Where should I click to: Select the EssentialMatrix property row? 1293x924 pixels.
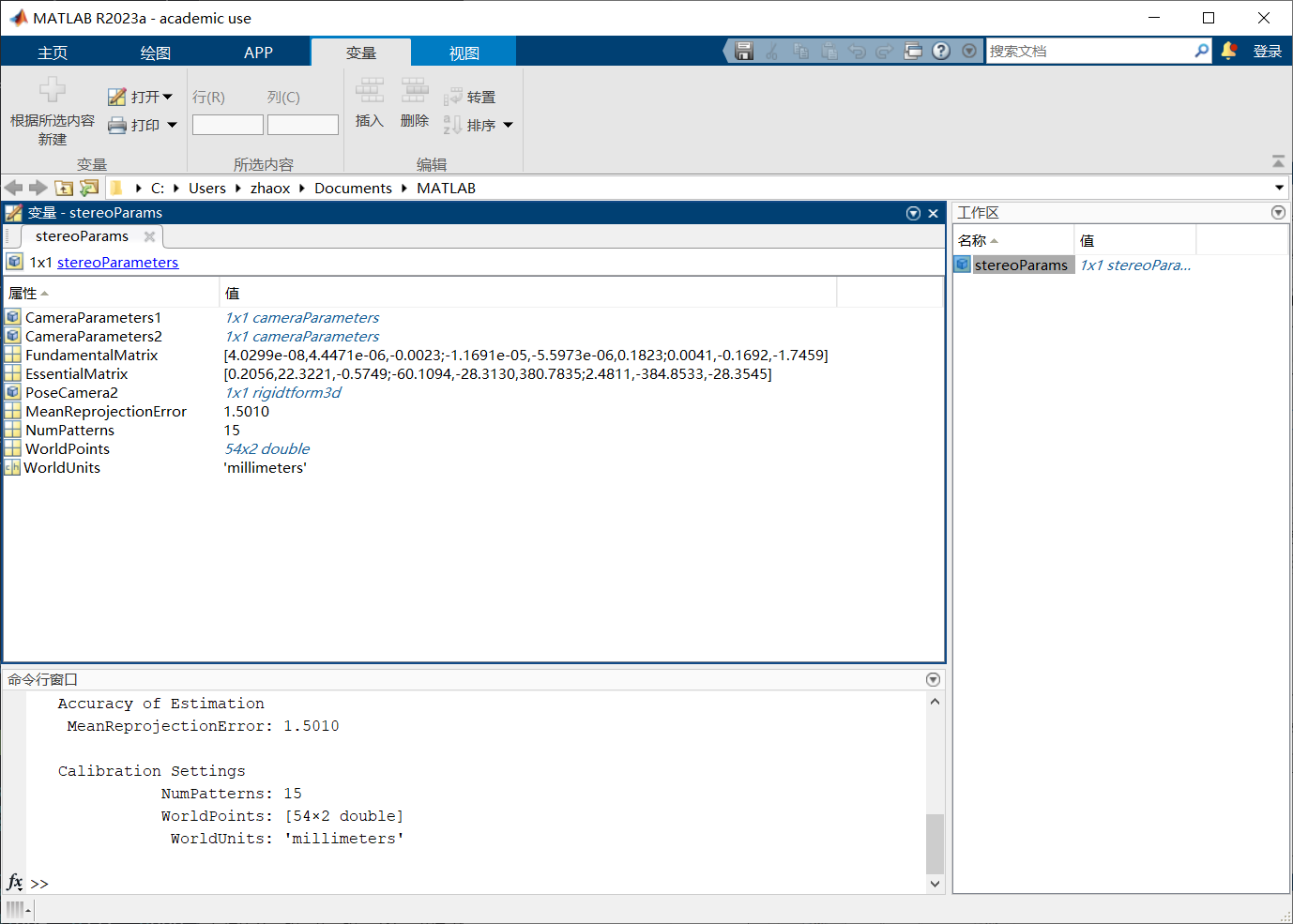[473, 373]
